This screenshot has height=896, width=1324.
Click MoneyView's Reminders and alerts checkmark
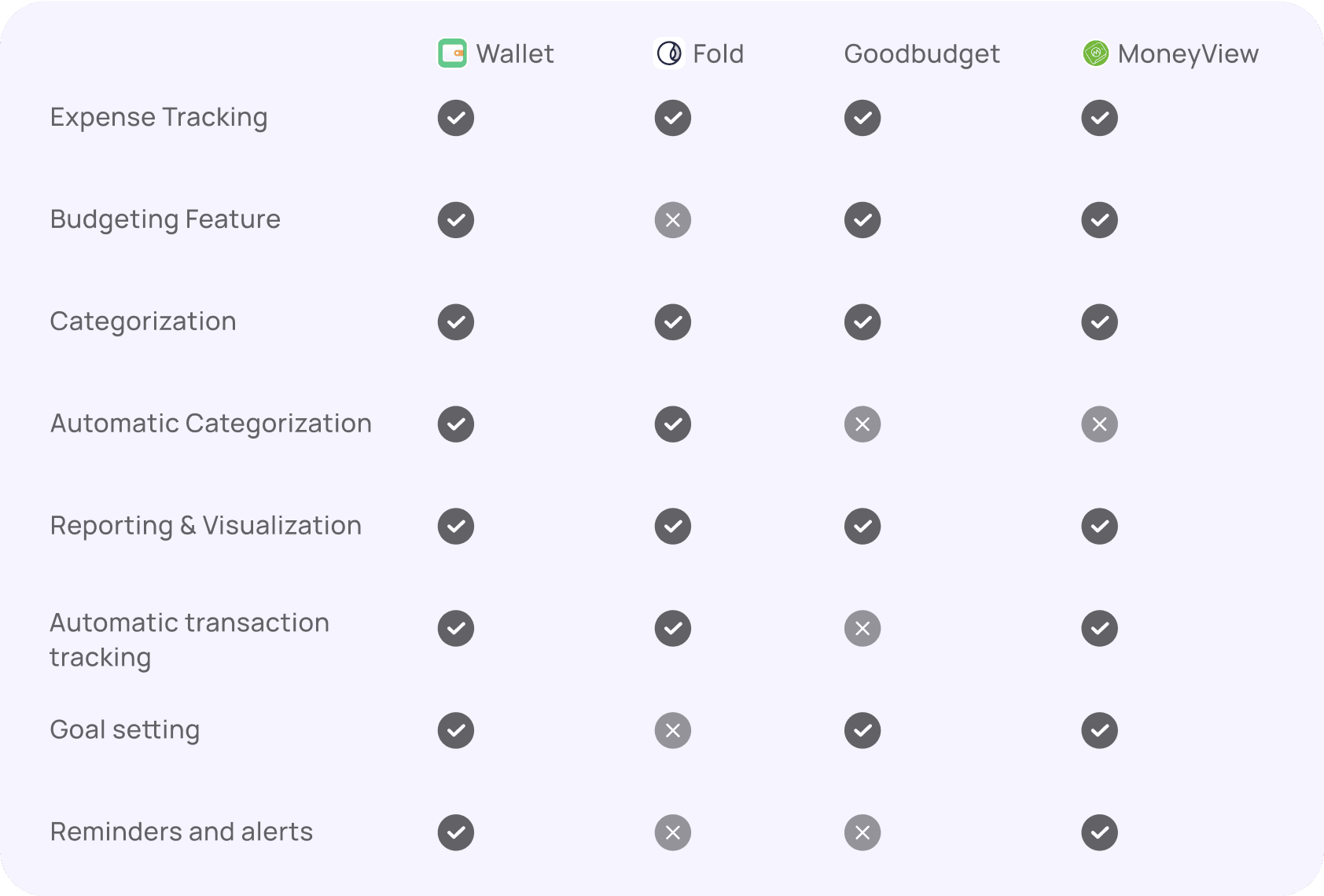click(x=1099, y=833)
